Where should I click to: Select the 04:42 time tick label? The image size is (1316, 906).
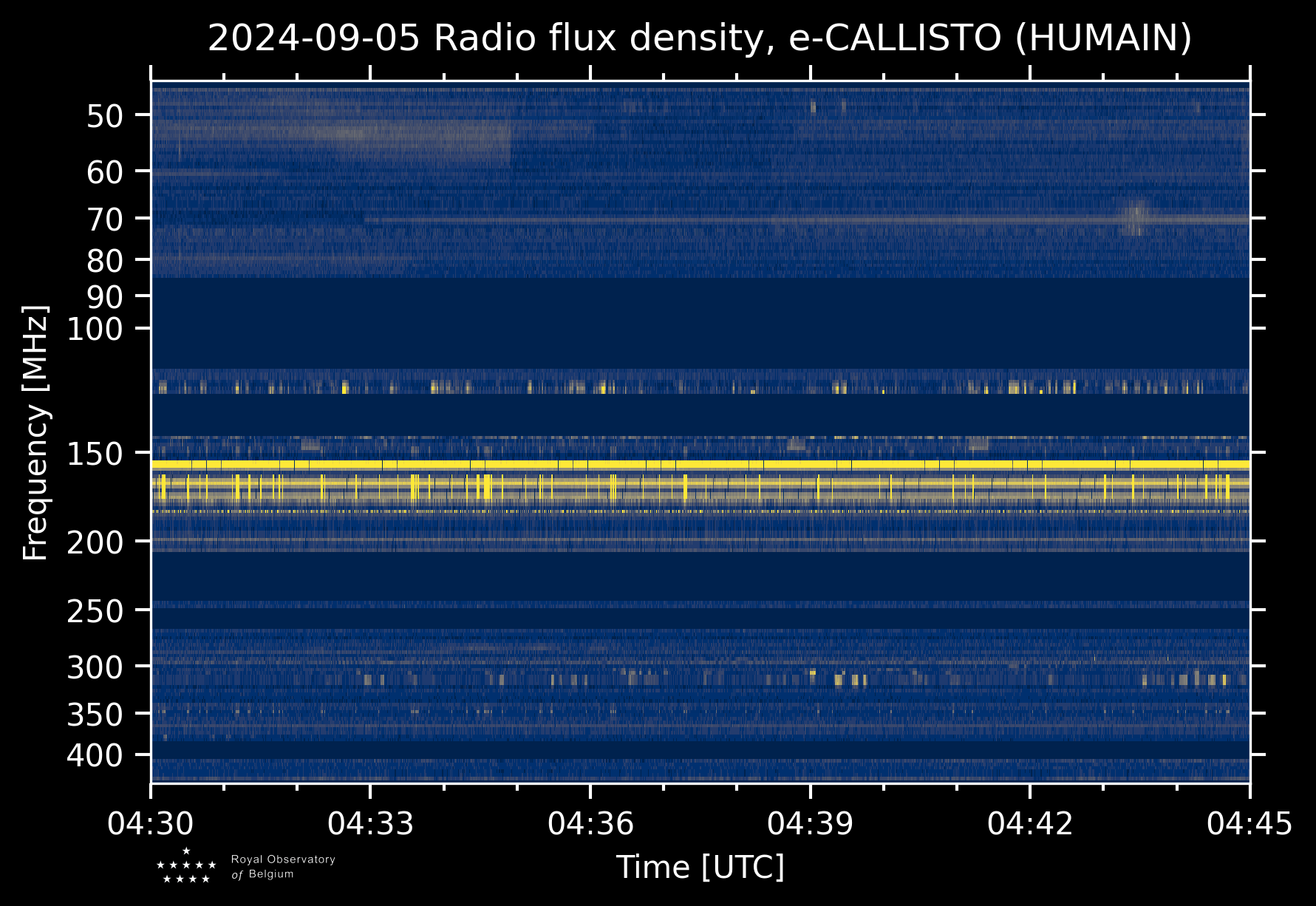pyautogui.click(x=1030, y=823)
